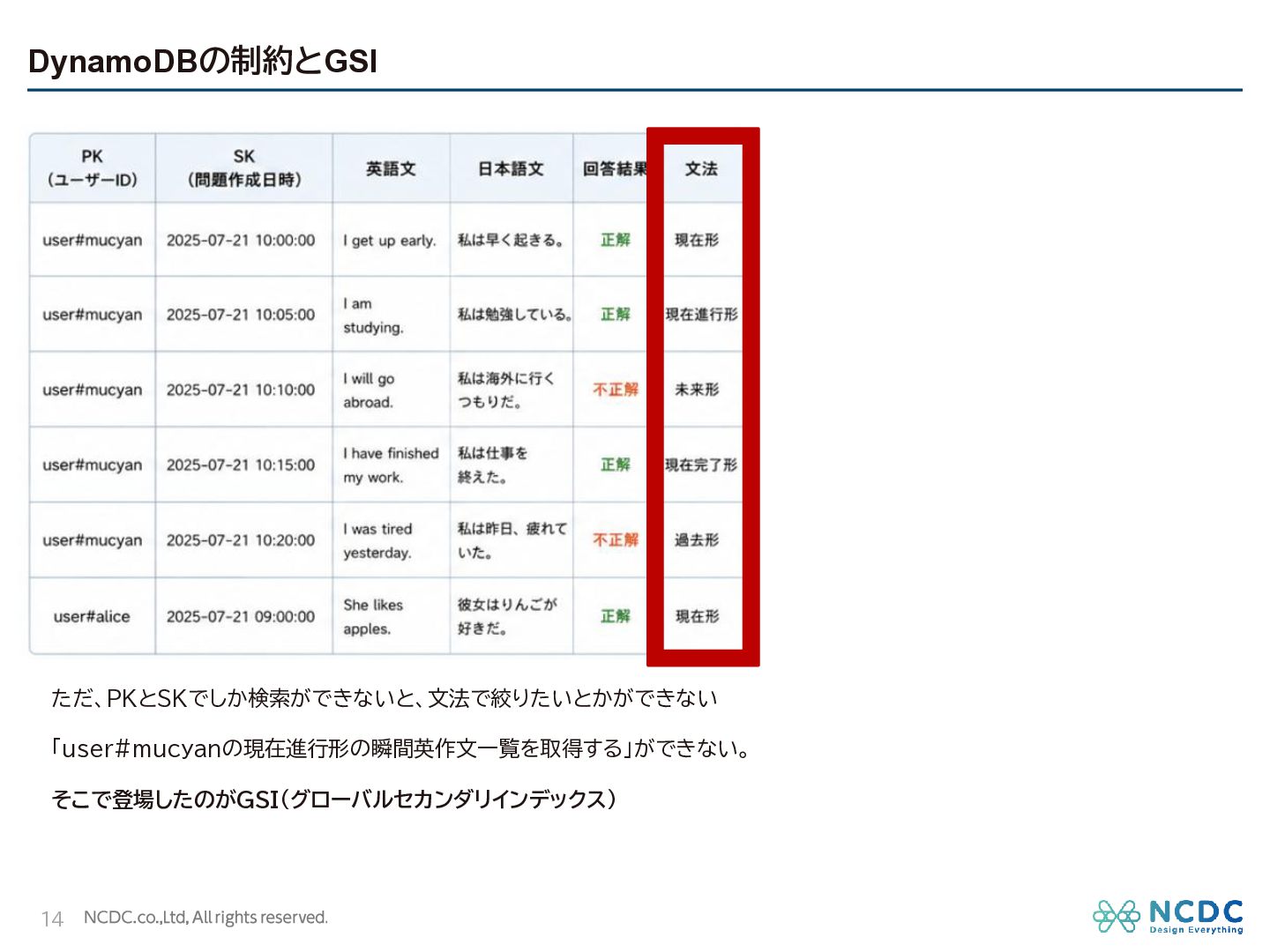The image size is (1270, 952).
Task: Select the slide title DynamoDBの制約とGSI
Action: (x=203, y=61)
